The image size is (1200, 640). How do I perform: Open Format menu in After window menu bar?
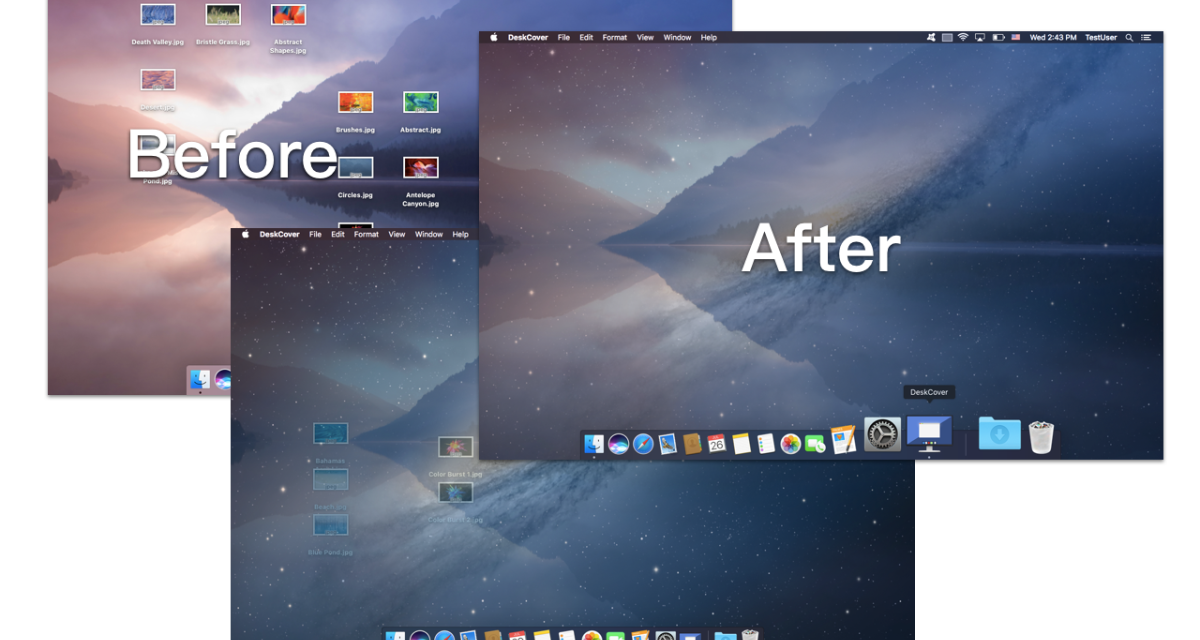point(615,37)
